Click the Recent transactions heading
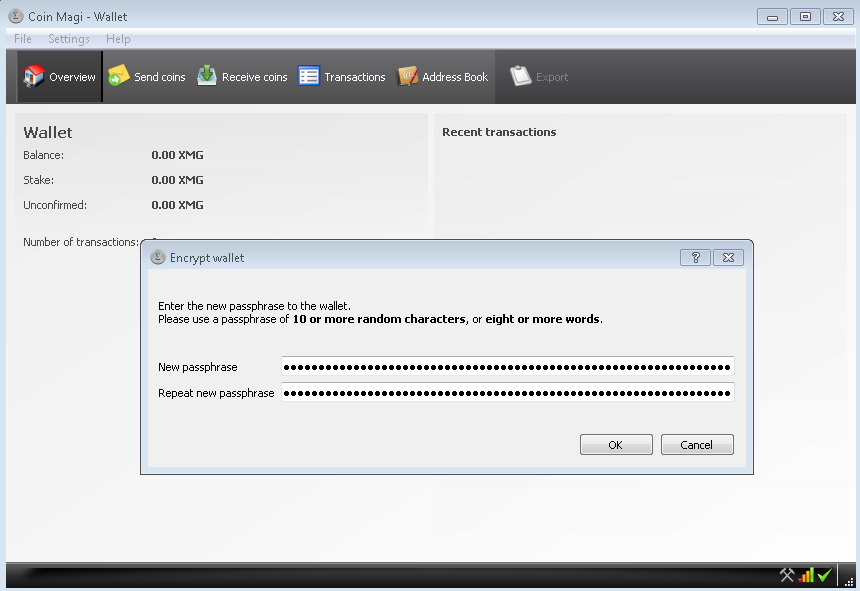This screenshot has width=860, height=591. pyautogui.click(x=499, y=132)
